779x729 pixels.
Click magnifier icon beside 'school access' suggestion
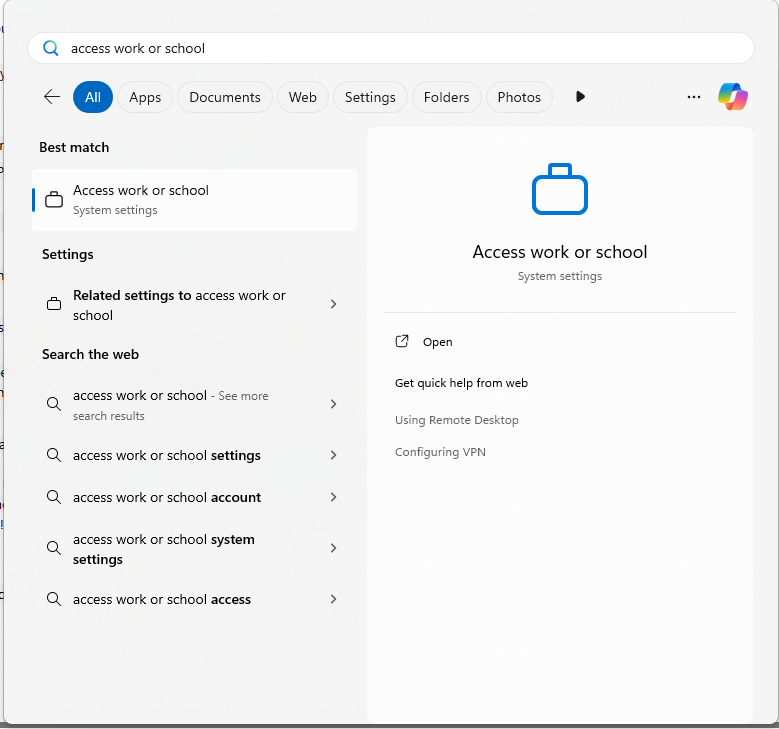point(54,599)
